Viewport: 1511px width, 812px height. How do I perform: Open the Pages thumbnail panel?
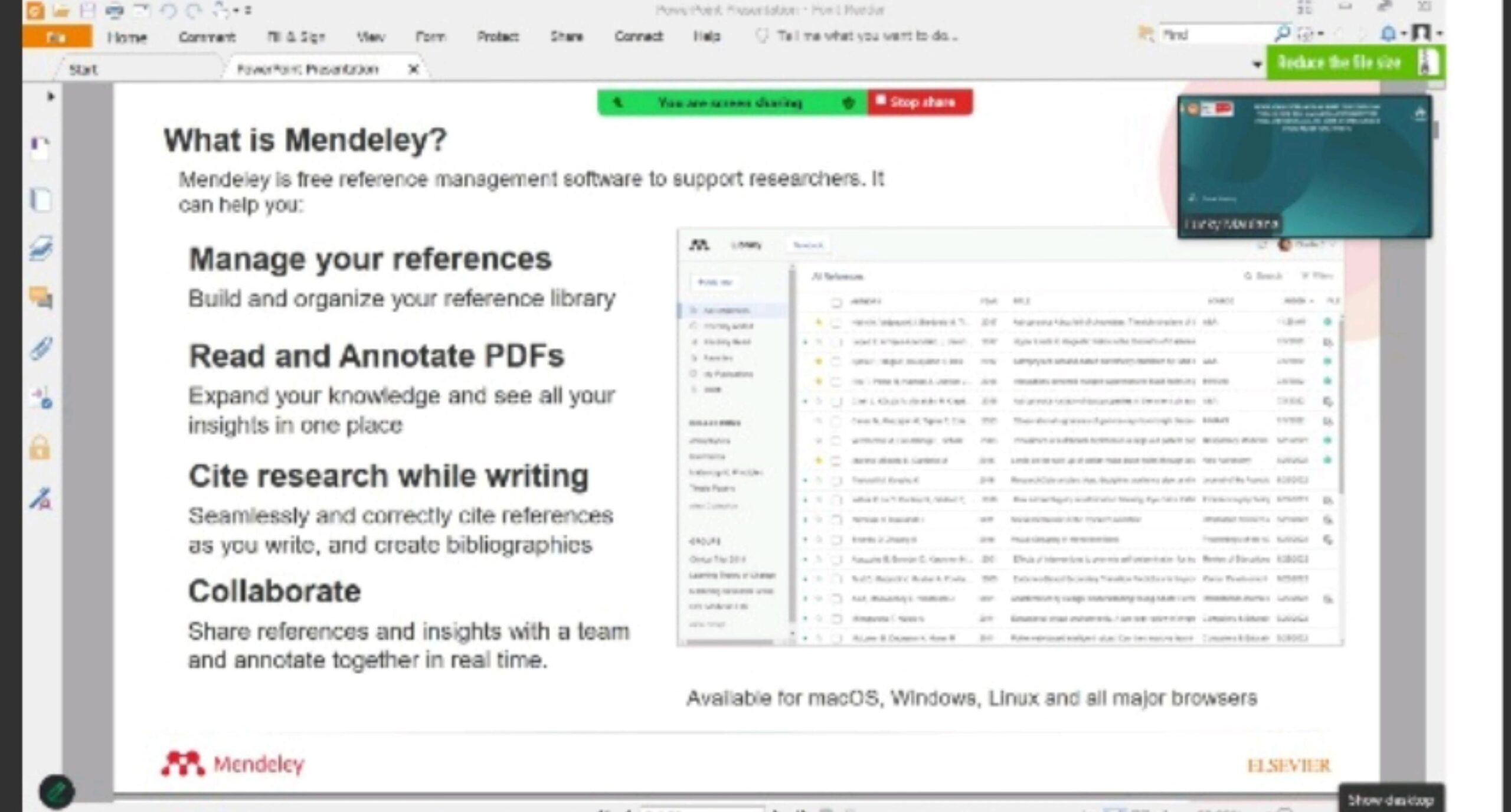tap(40, 200)
